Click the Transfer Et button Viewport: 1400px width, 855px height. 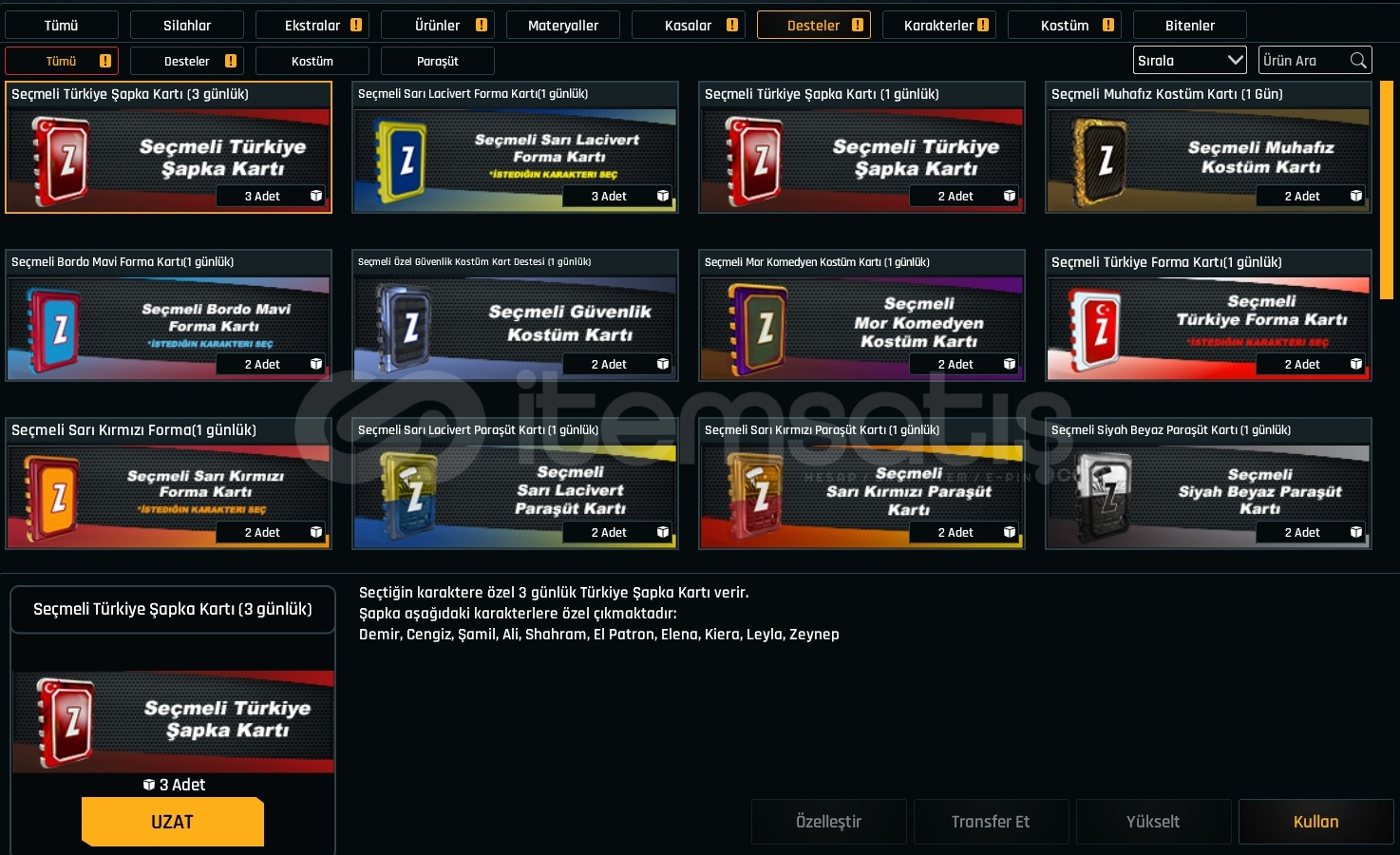coord(992,822)
